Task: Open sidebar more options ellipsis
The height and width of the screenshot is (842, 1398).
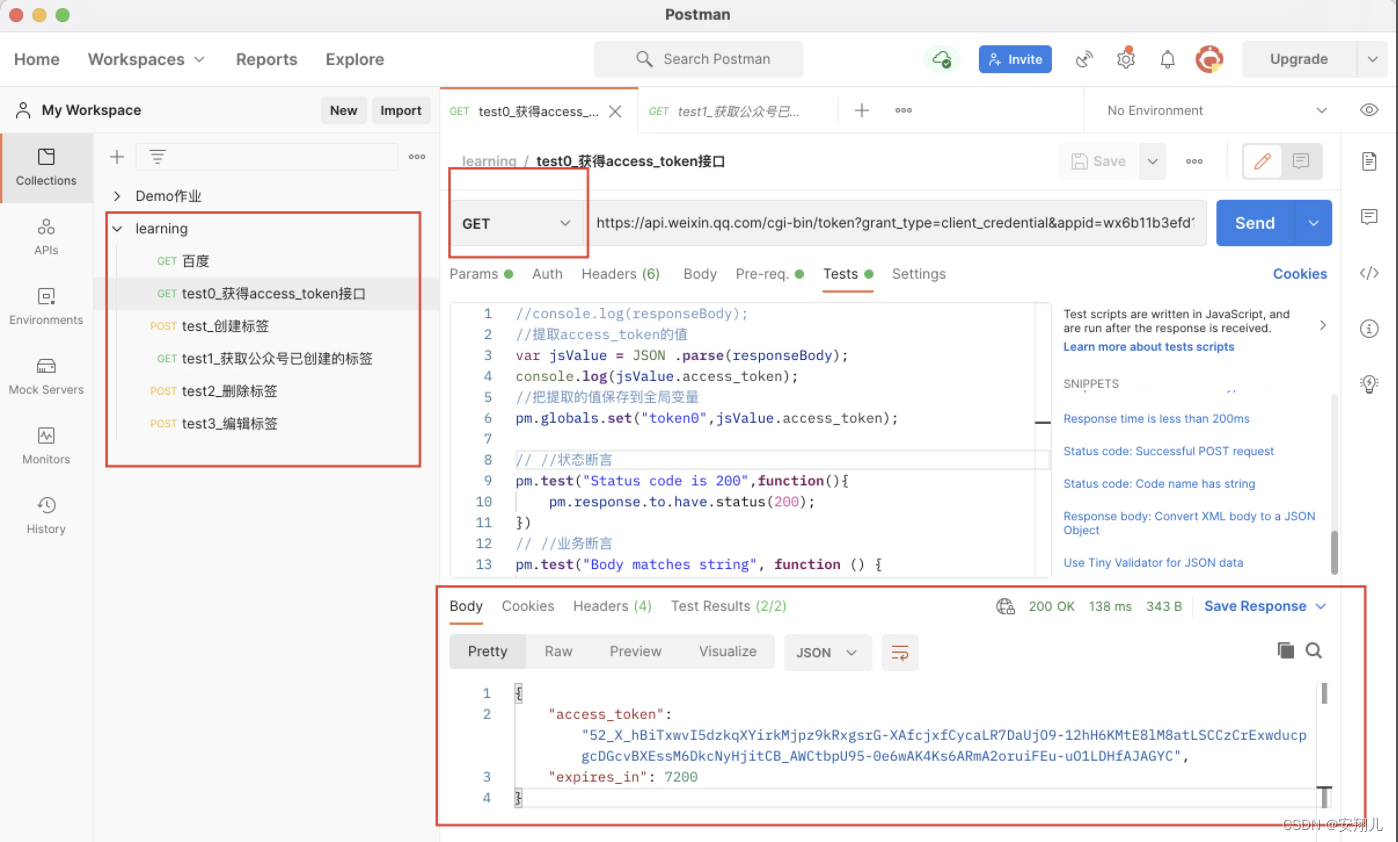Action: (x=417, y=157)
